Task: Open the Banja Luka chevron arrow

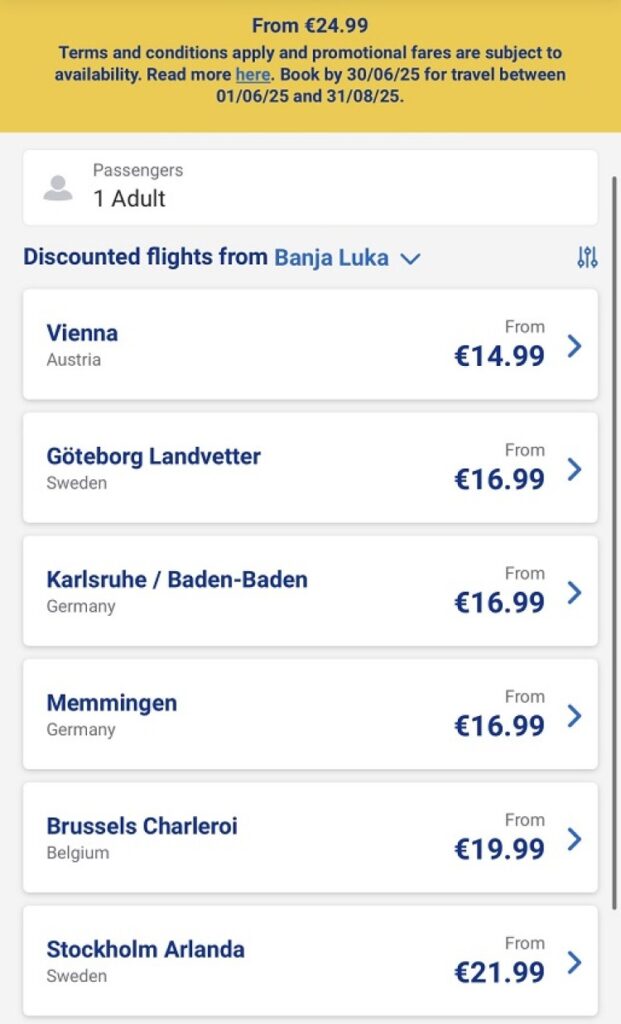Action: point(410,258)
